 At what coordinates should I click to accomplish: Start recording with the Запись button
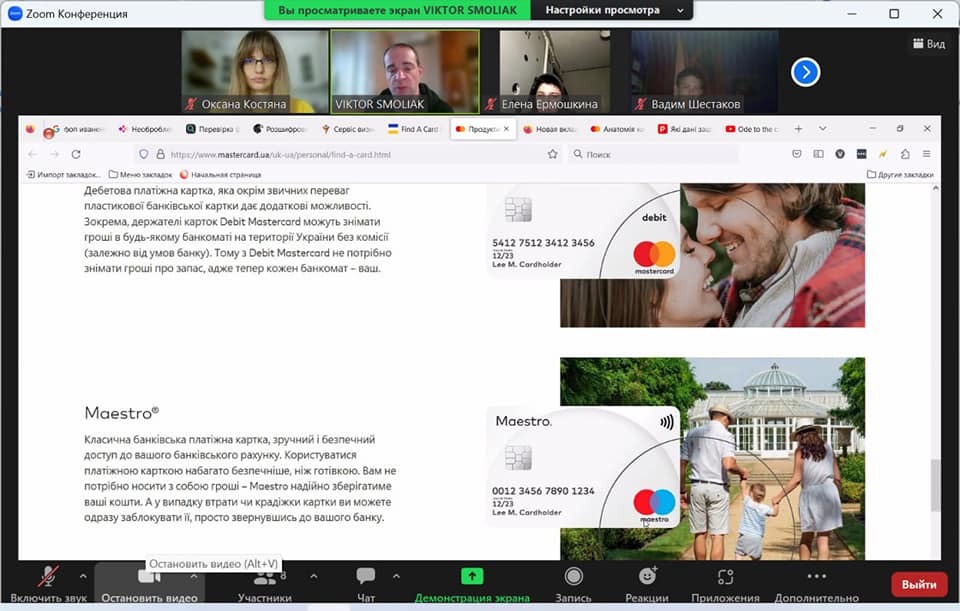click(x=573, y=585)
